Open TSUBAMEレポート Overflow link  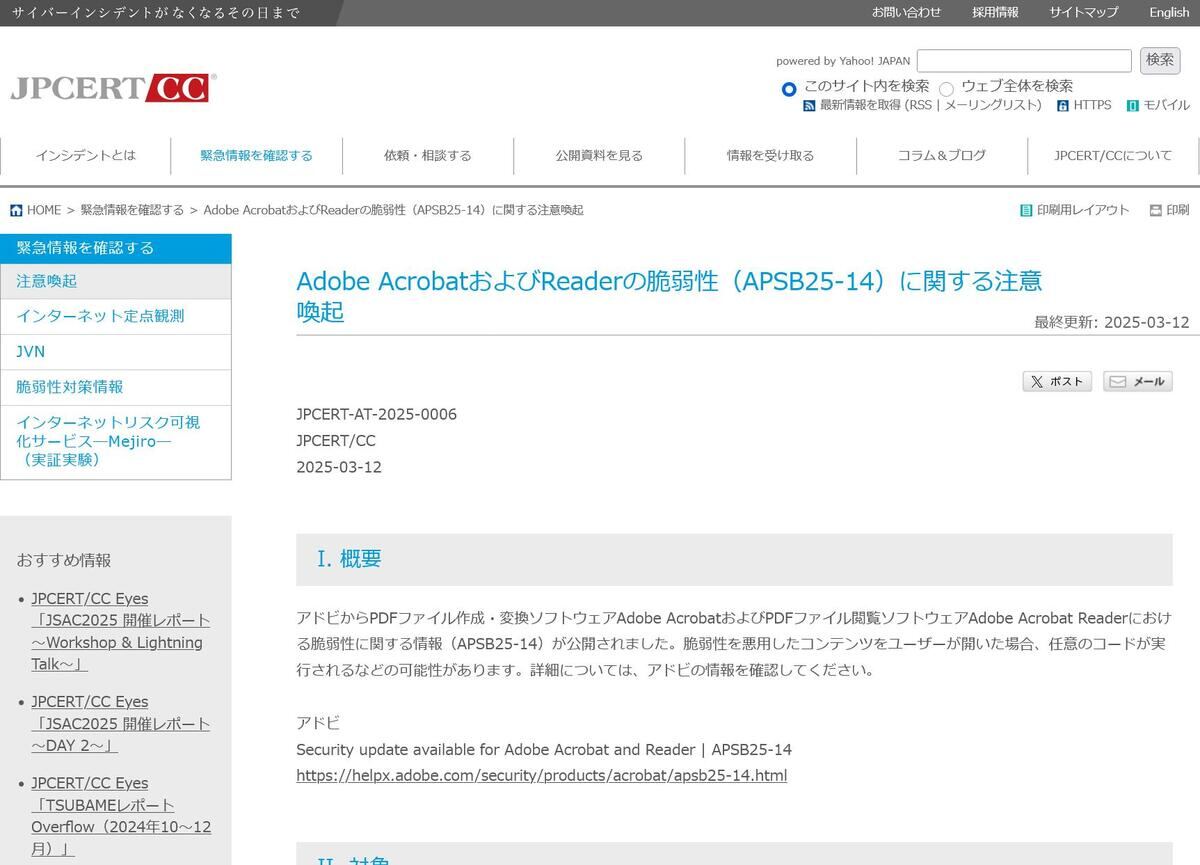coord(121,816)
